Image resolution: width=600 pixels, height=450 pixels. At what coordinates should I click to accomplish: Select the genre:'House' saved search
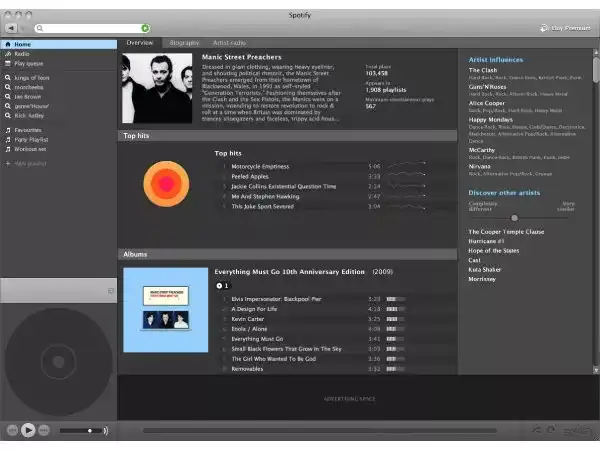coord(31,106)
